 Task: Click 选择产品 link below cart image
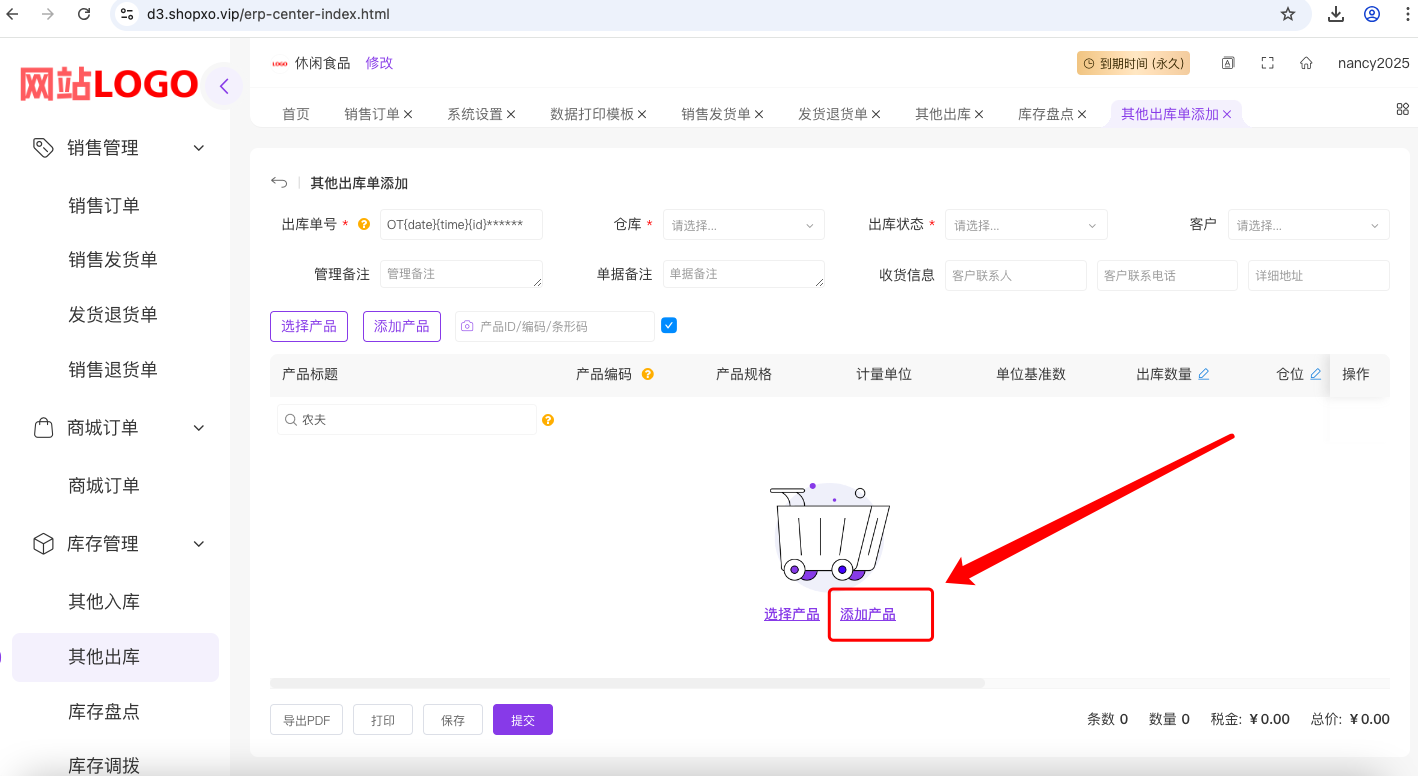pos(792,614)
